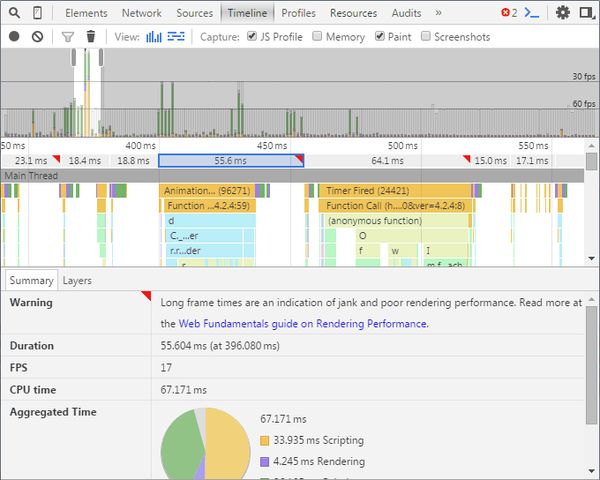Grab the left overview window handle

[x=73, y=57]
